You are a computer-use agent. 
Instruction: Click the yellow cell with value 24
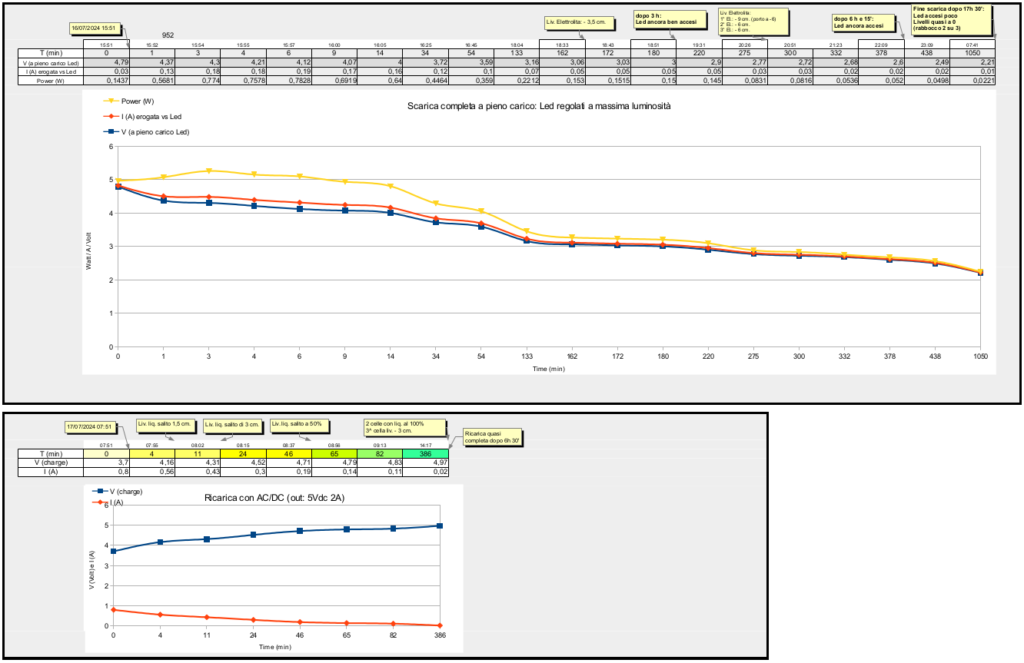[245, 454]
